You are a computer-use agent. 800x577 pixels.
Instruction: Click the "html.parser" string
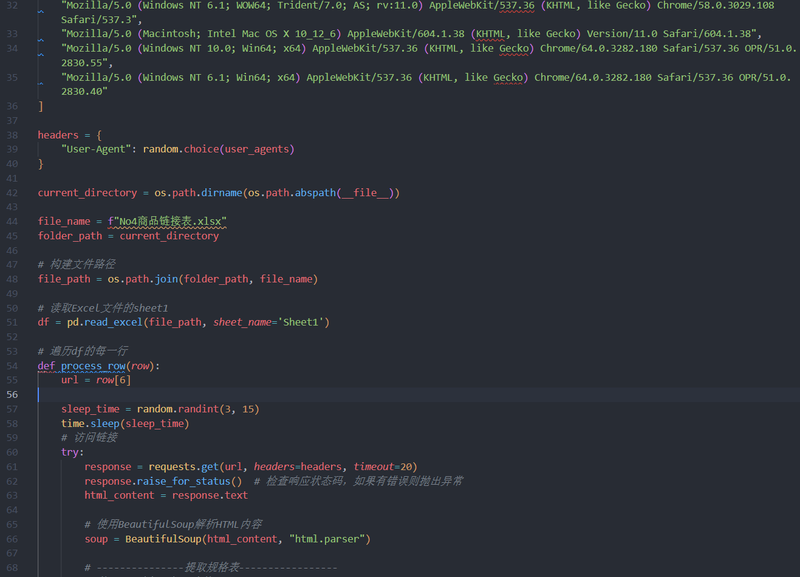327,539
